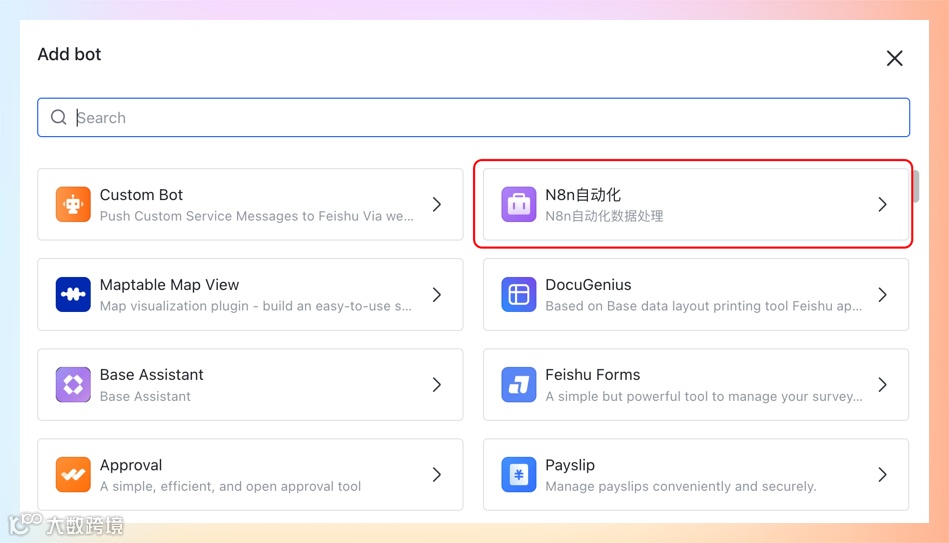Click the Feishu Forms icon
The width and height of the screenshot is (949, 543).
point(518,384)
